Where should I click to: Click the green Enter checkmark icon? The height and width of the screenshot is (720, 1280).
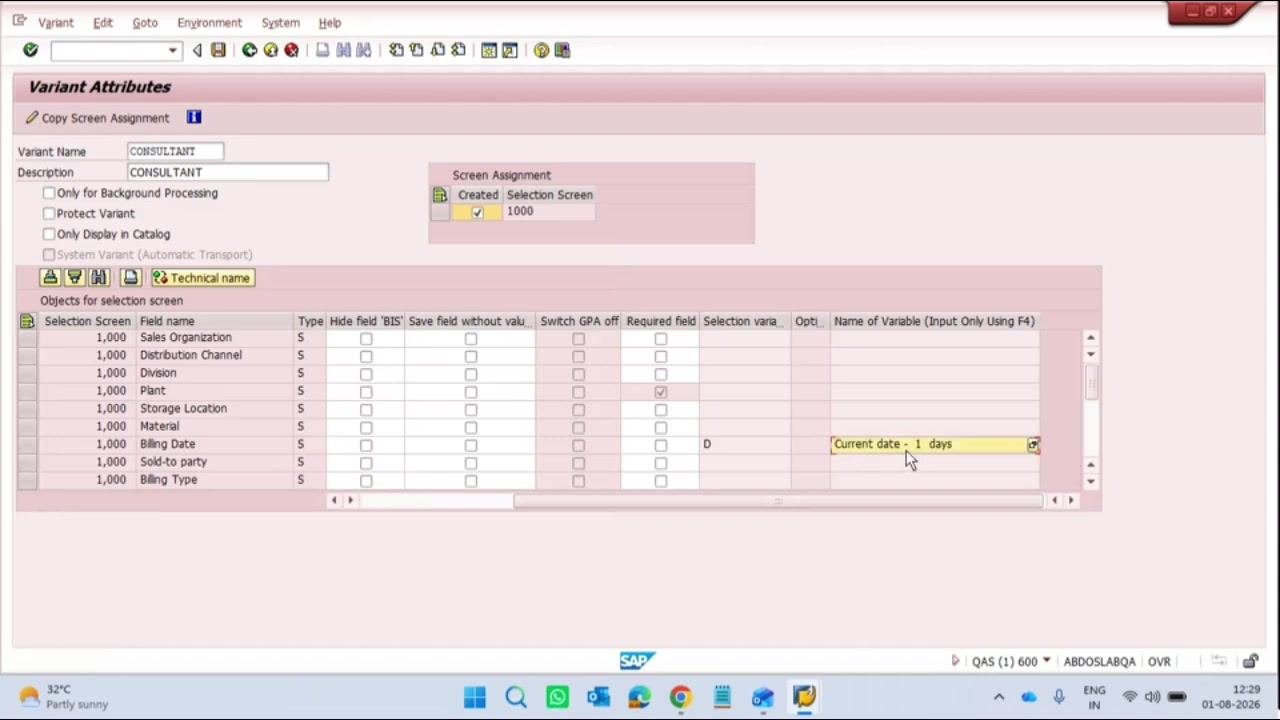click(30, 50)
